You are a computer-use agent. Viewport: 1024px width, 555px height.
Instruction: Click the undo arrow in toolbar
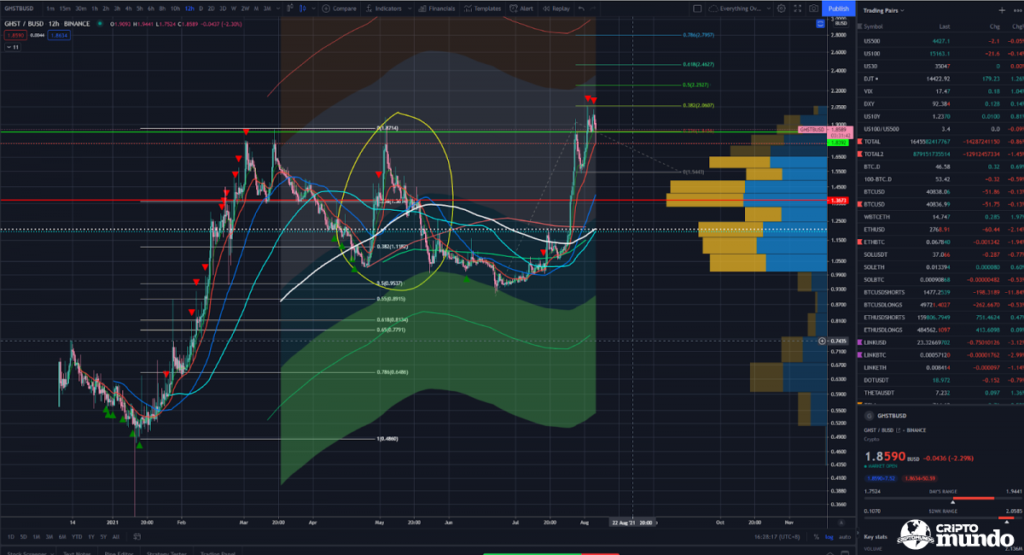pyautogui.click(x=582, y=8)
